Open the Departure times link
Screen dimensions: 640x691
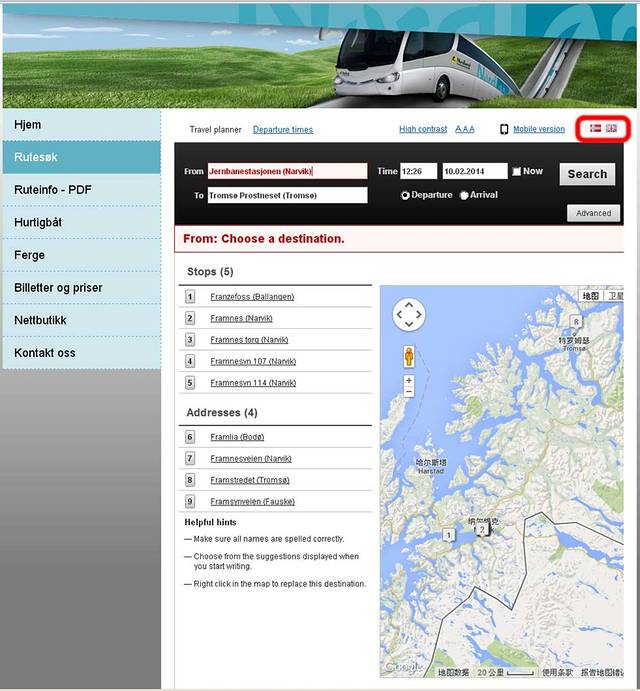(x=282, y=130)
